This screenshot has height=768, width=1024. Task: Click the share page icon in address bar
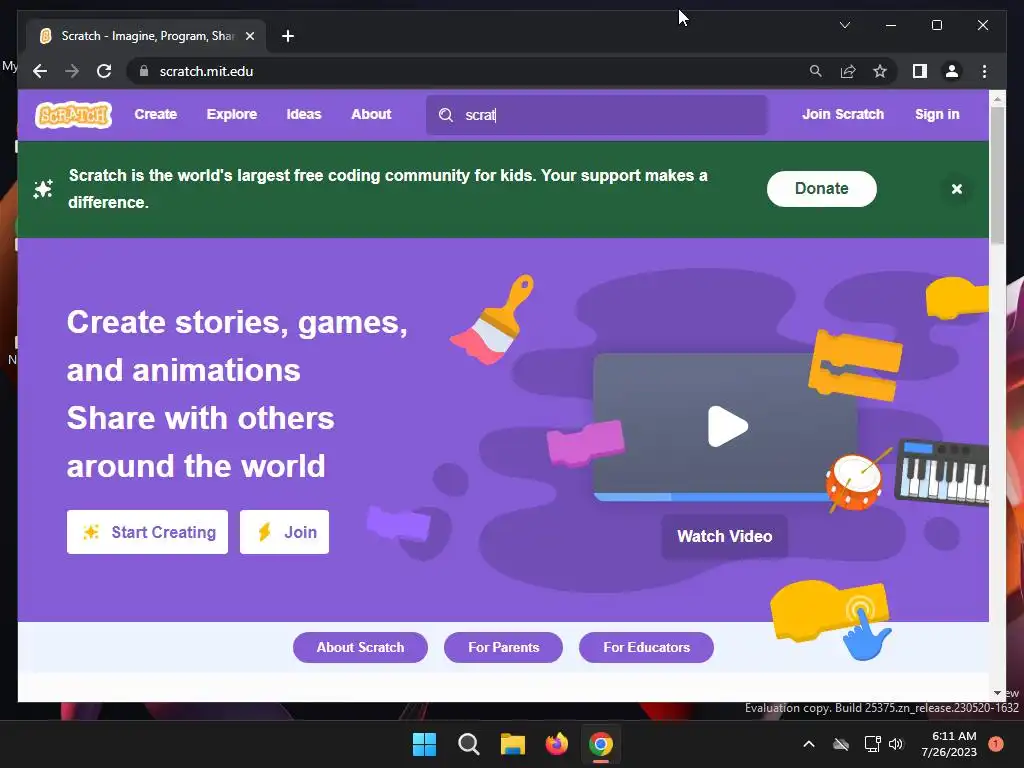pyautogui.click(x=848, y=71)
